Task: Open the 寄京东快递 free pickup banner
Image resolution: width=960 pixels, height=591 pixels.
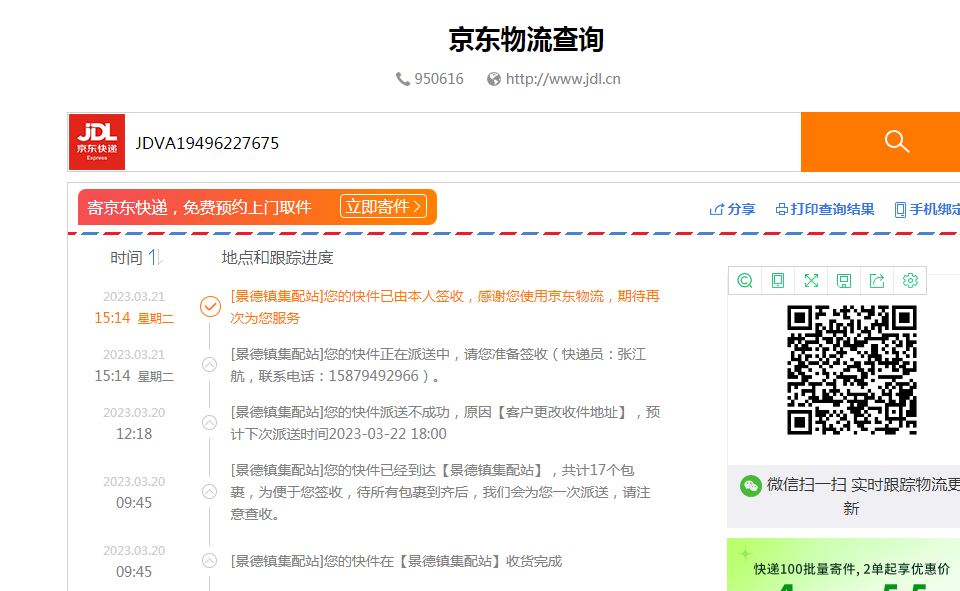Action: 257,207
